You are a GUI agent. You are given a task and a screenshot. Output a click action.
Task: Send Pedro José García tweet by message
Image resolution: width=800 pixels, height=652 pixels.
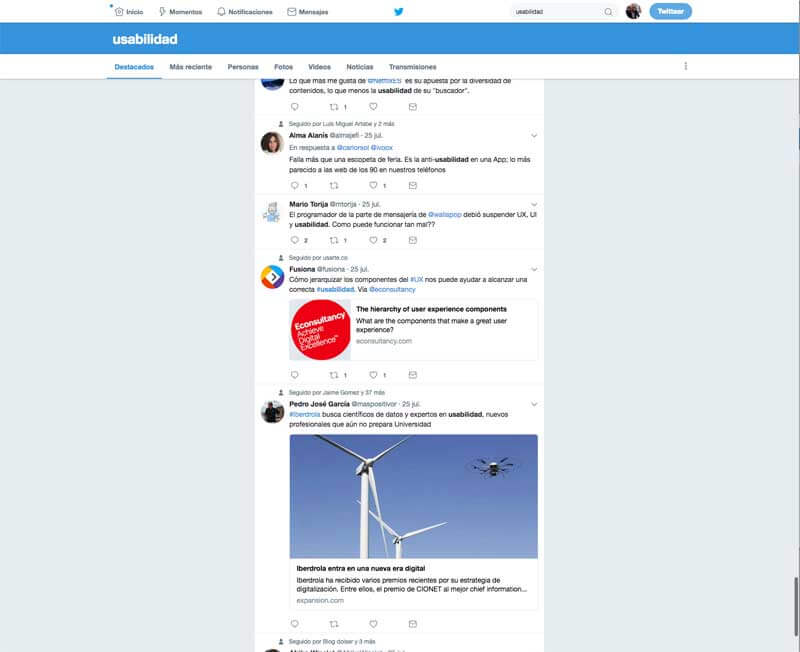click(413, 624)
